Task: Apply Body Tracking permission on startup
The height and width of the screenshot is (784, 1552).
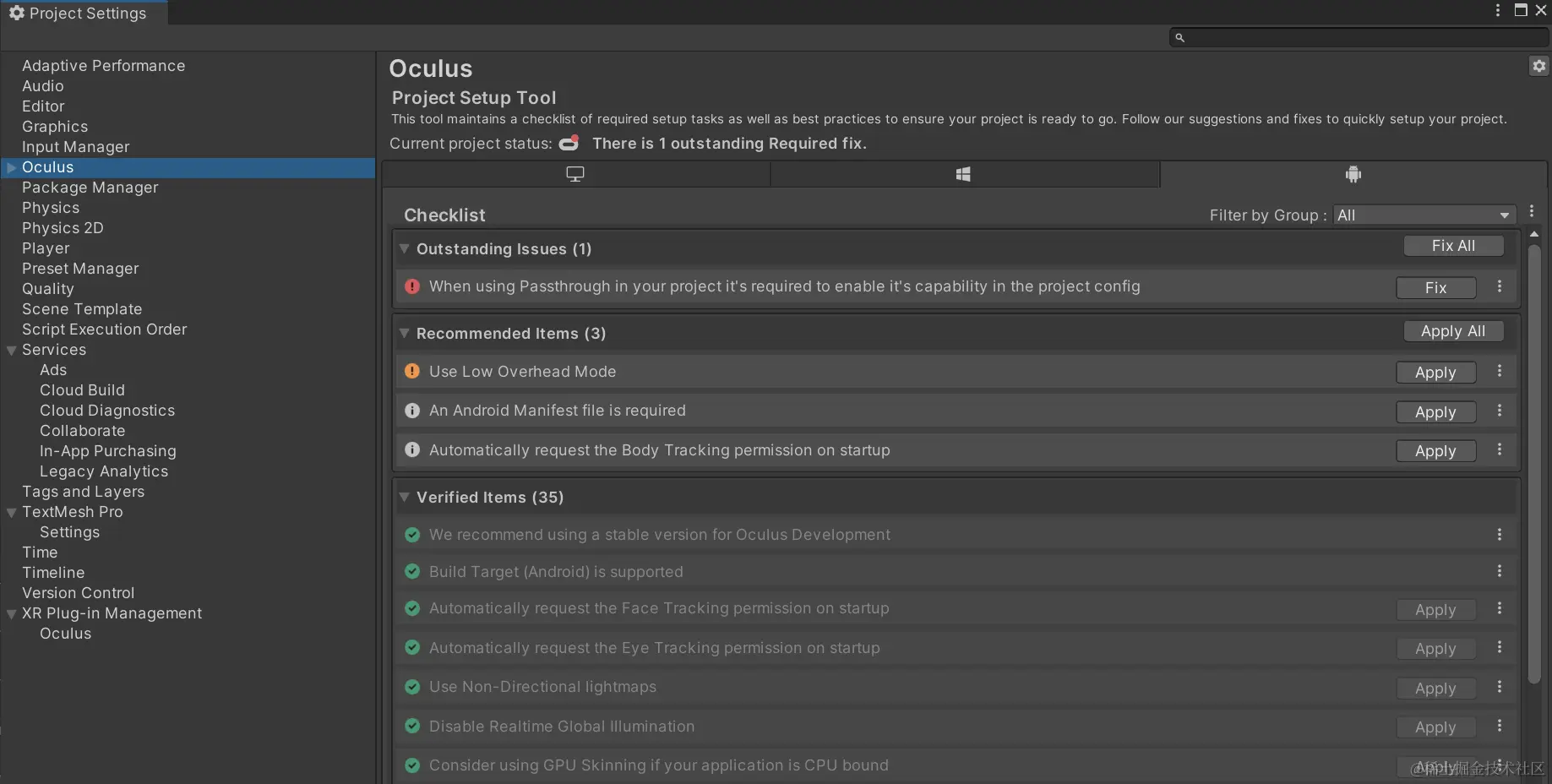Action: pos(1435,451)
